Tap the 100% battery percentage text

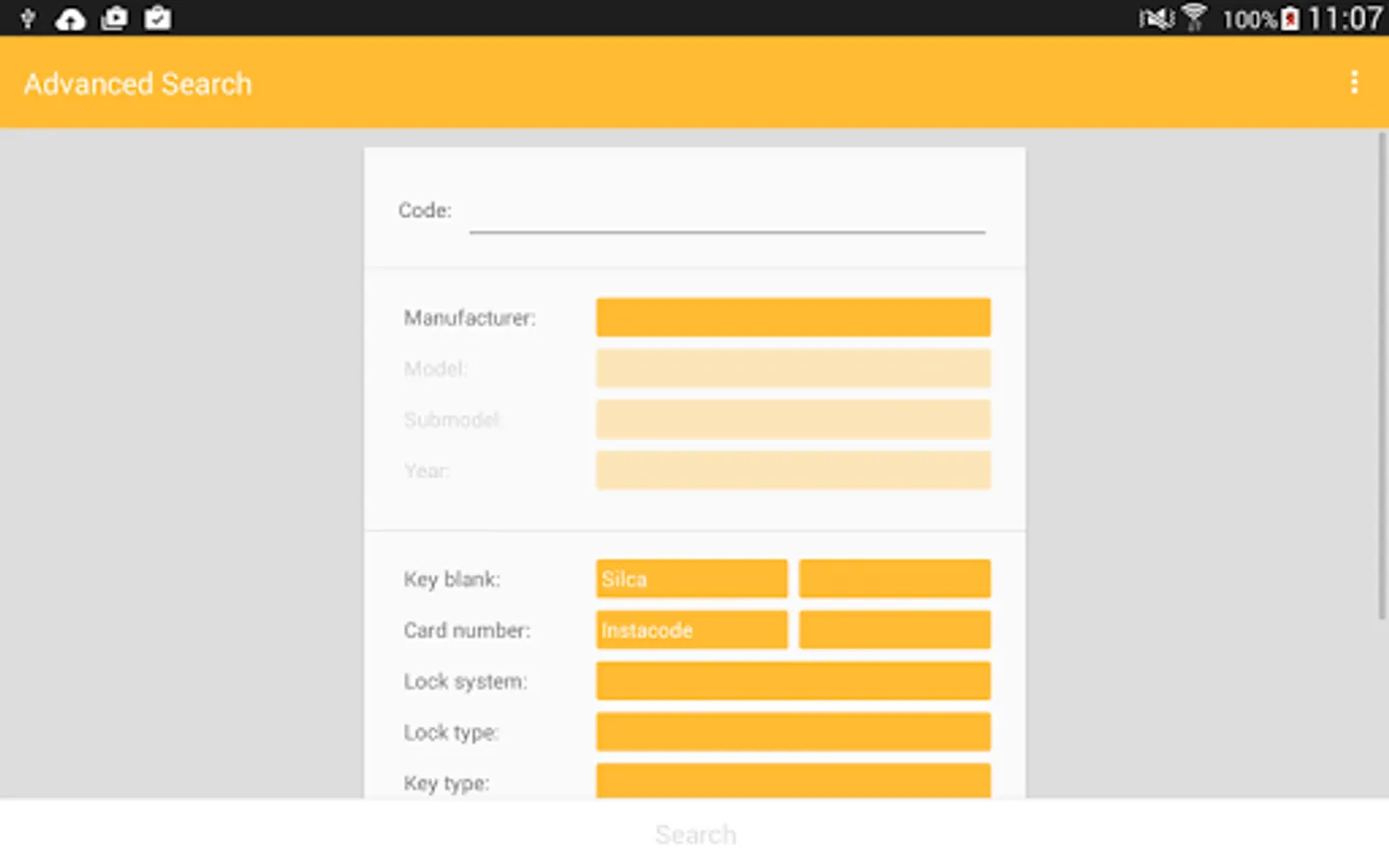click(1249, 19)
